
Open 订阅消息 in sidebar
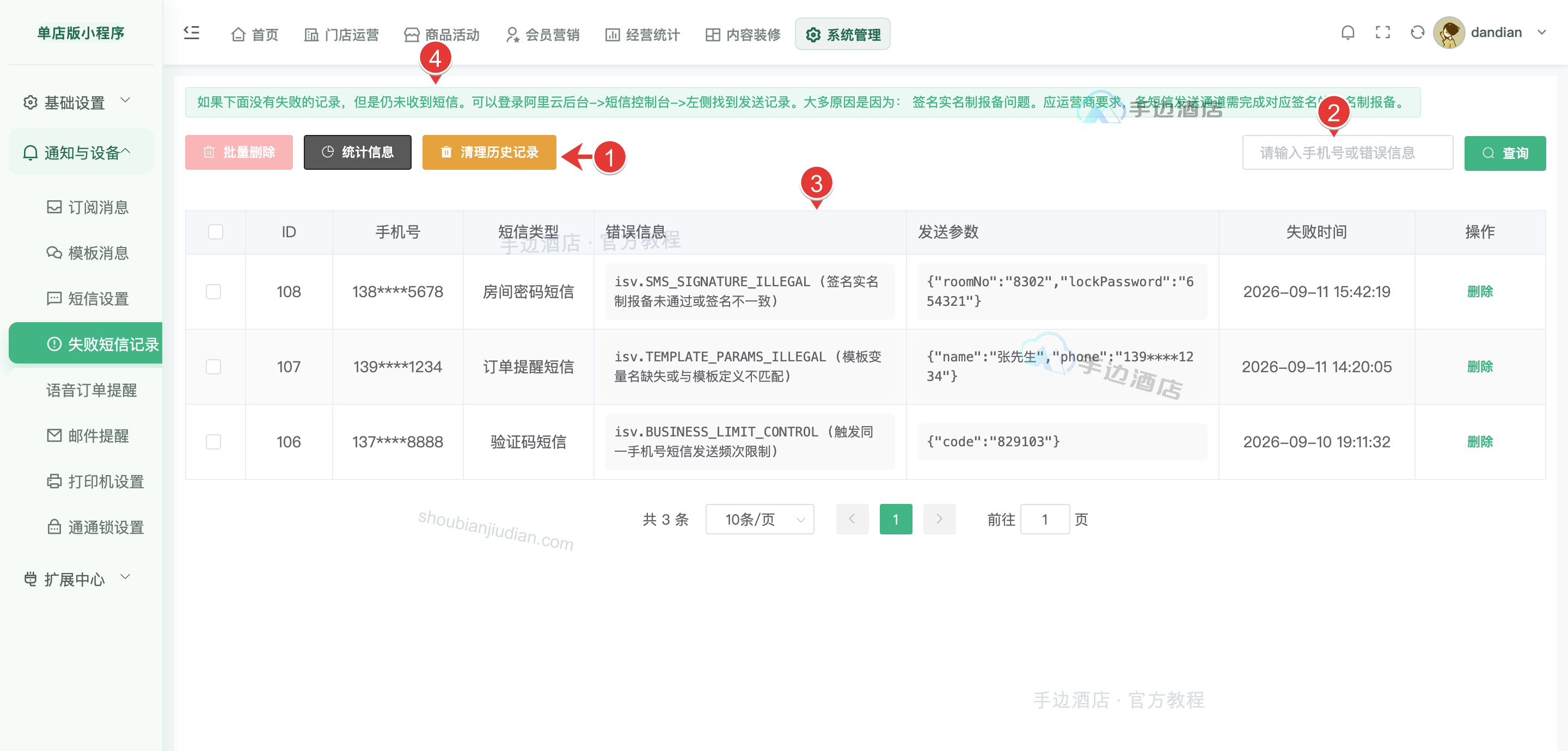(x=87, y=207)
